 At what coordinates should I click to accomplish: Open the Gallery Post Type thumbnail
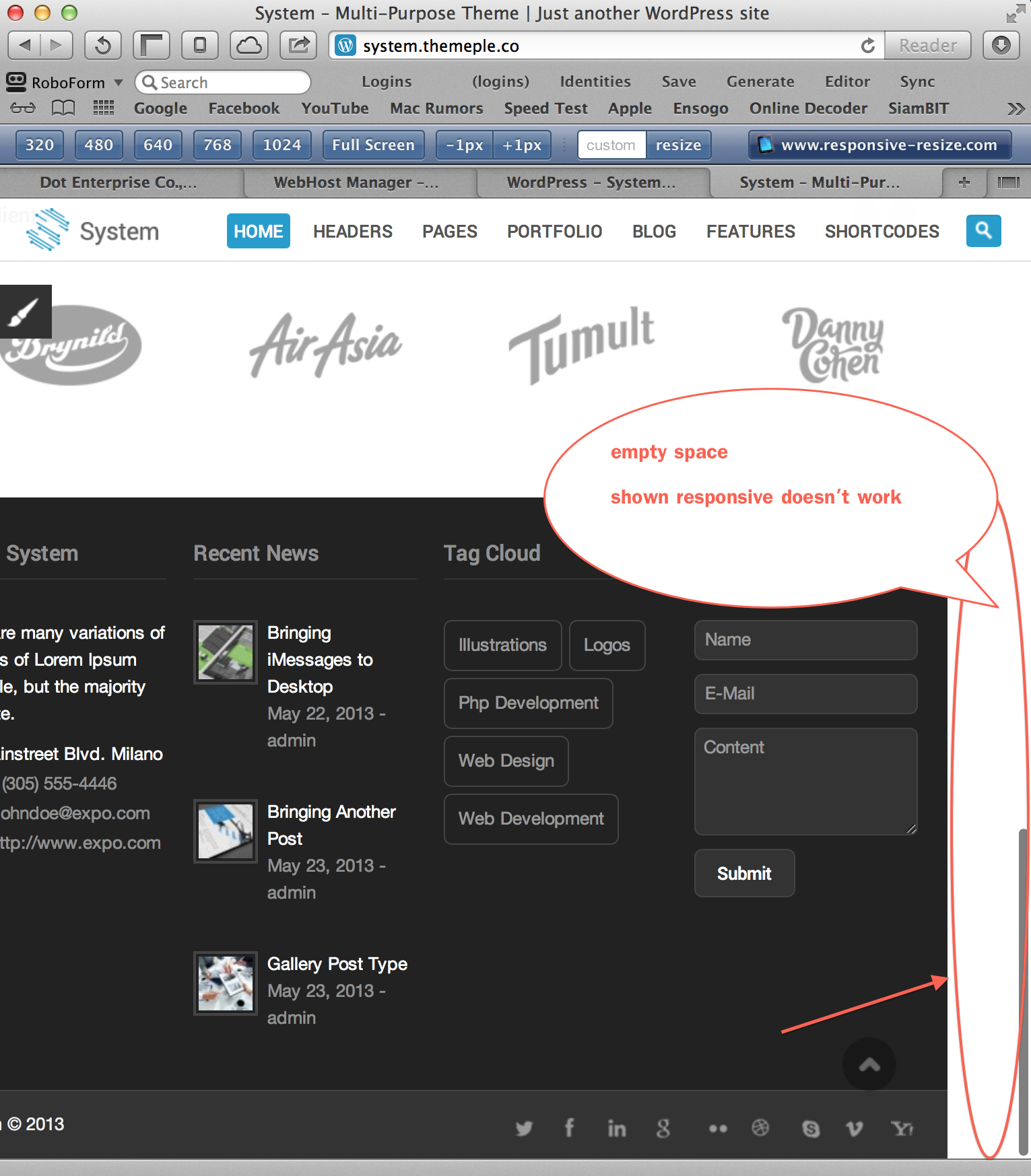point(226,983)
